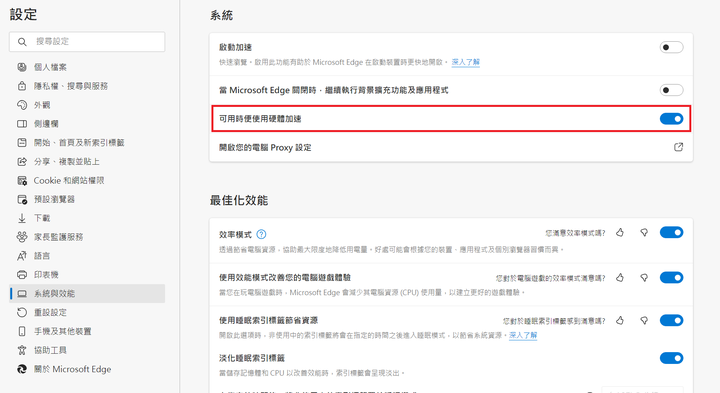720x393 pixels.
Task: Click the 最佳化效能 section heading
Action: (239, 200)
